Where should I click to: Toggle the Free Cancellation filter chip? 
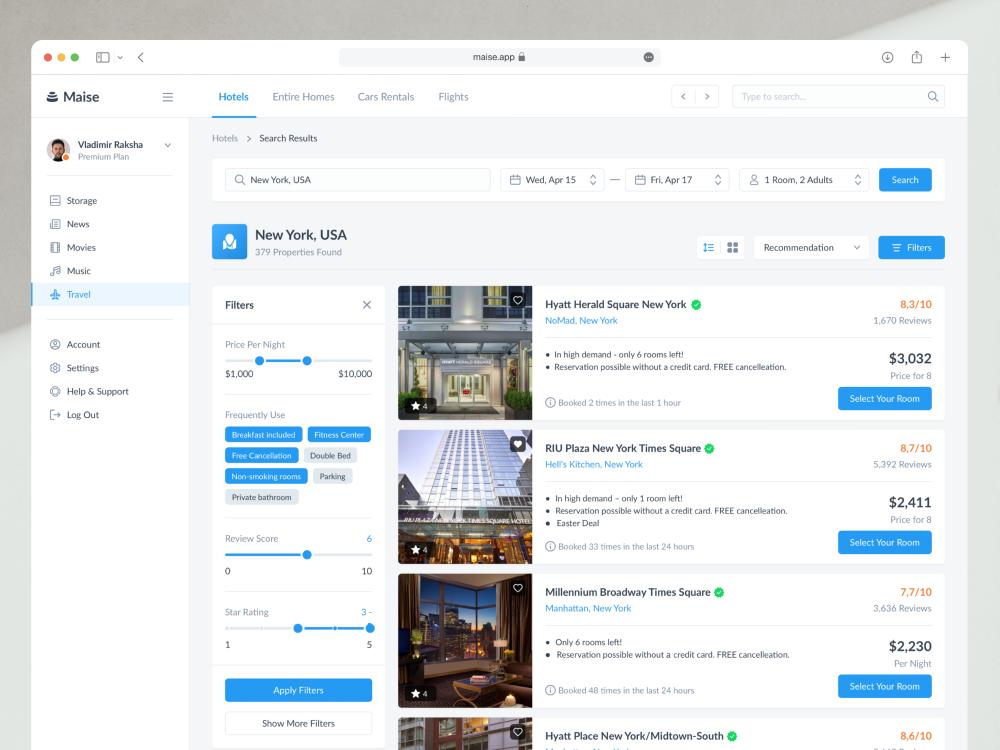[261, 455]
